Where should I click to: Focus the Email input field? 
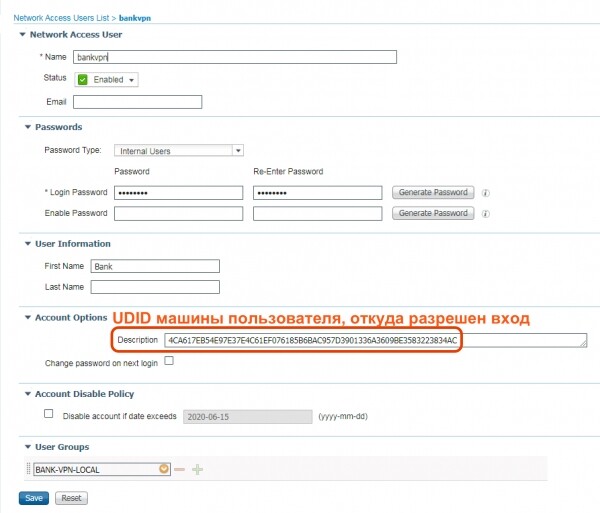tap(138, 102)
